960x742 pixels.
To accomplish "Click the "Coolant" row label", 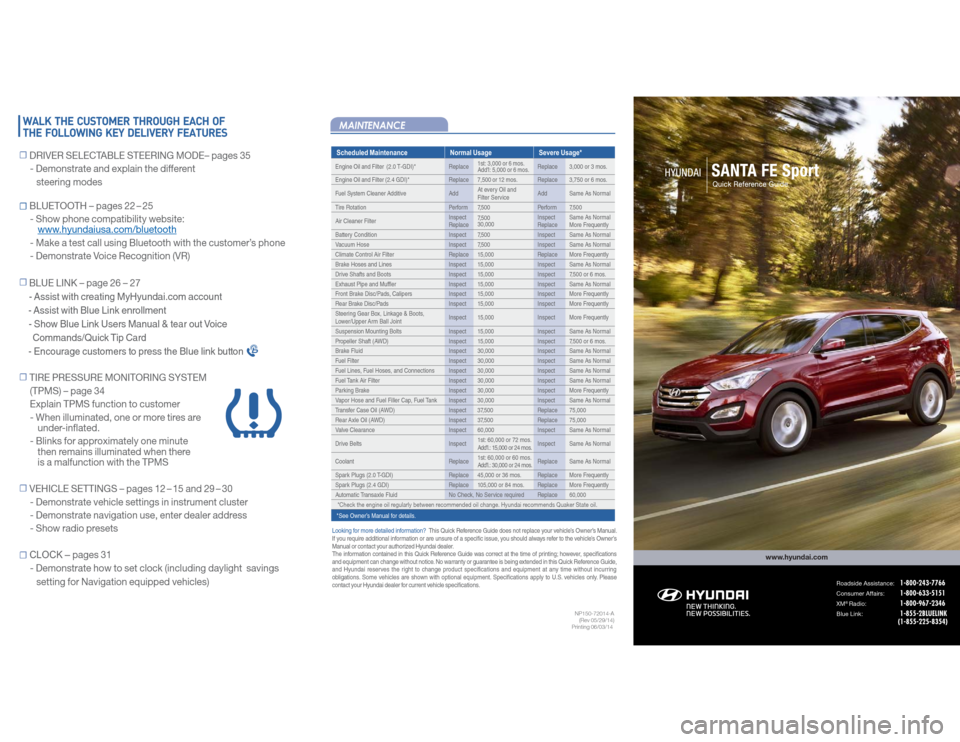I will pos(345,462).
